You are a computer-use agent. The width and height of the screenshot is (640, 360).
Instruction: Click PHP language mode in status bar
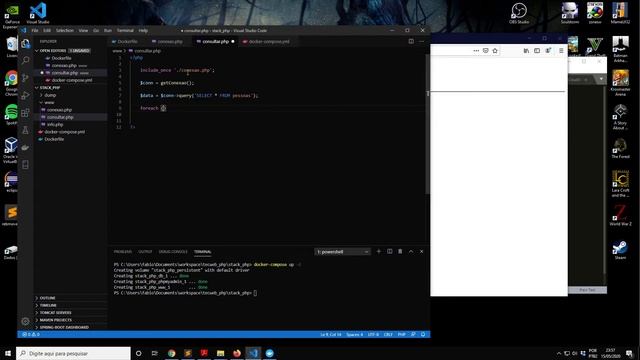(402, 334)
